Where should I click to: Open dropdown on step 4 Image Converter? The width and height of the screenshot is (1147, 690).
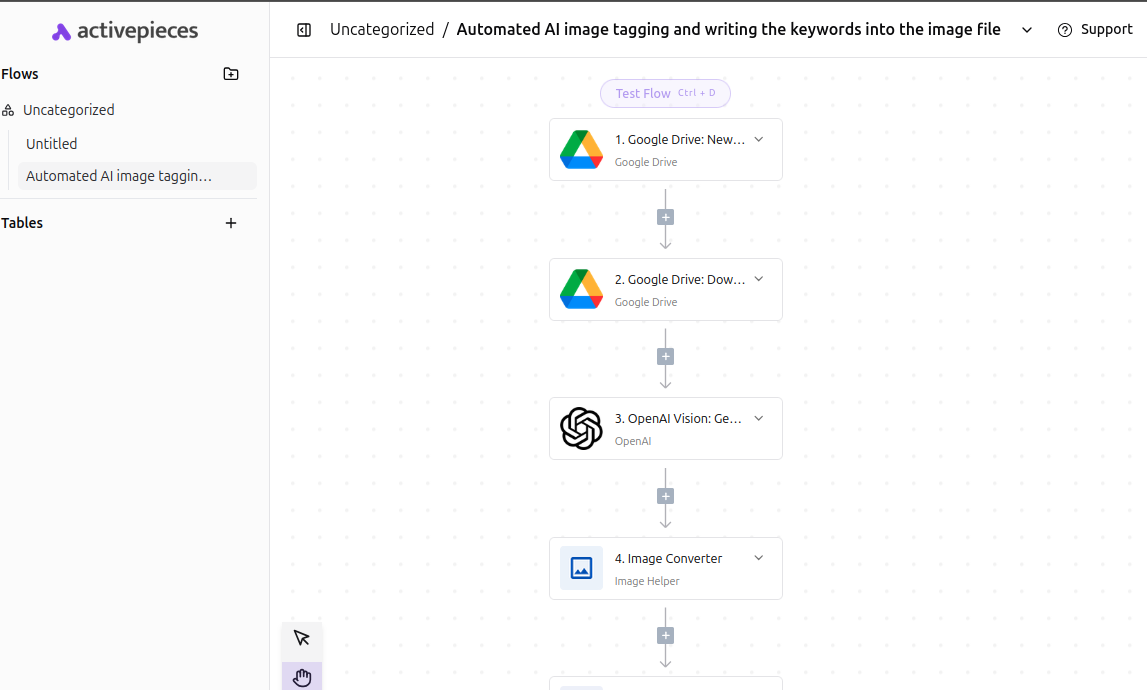pyautogui.click(x=758, y=558)
